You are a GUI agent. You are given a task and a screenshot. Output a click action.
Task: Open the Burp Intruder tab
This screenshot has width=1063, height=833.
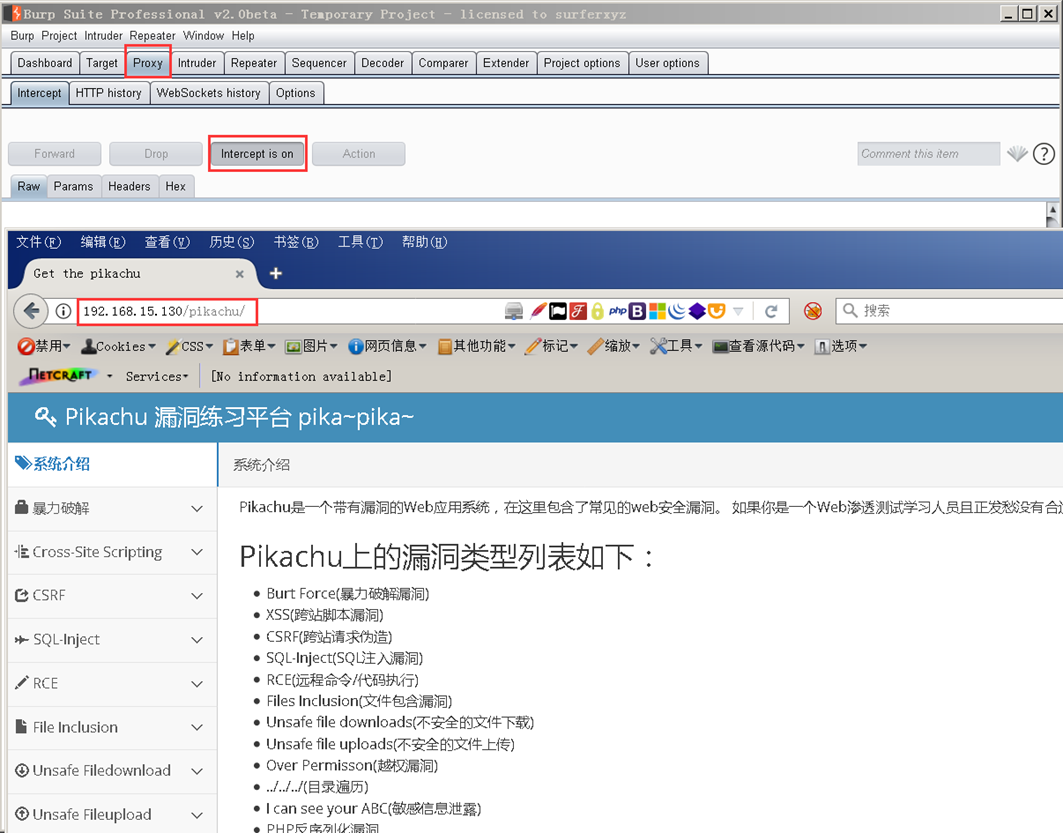(x=197, y=63)
